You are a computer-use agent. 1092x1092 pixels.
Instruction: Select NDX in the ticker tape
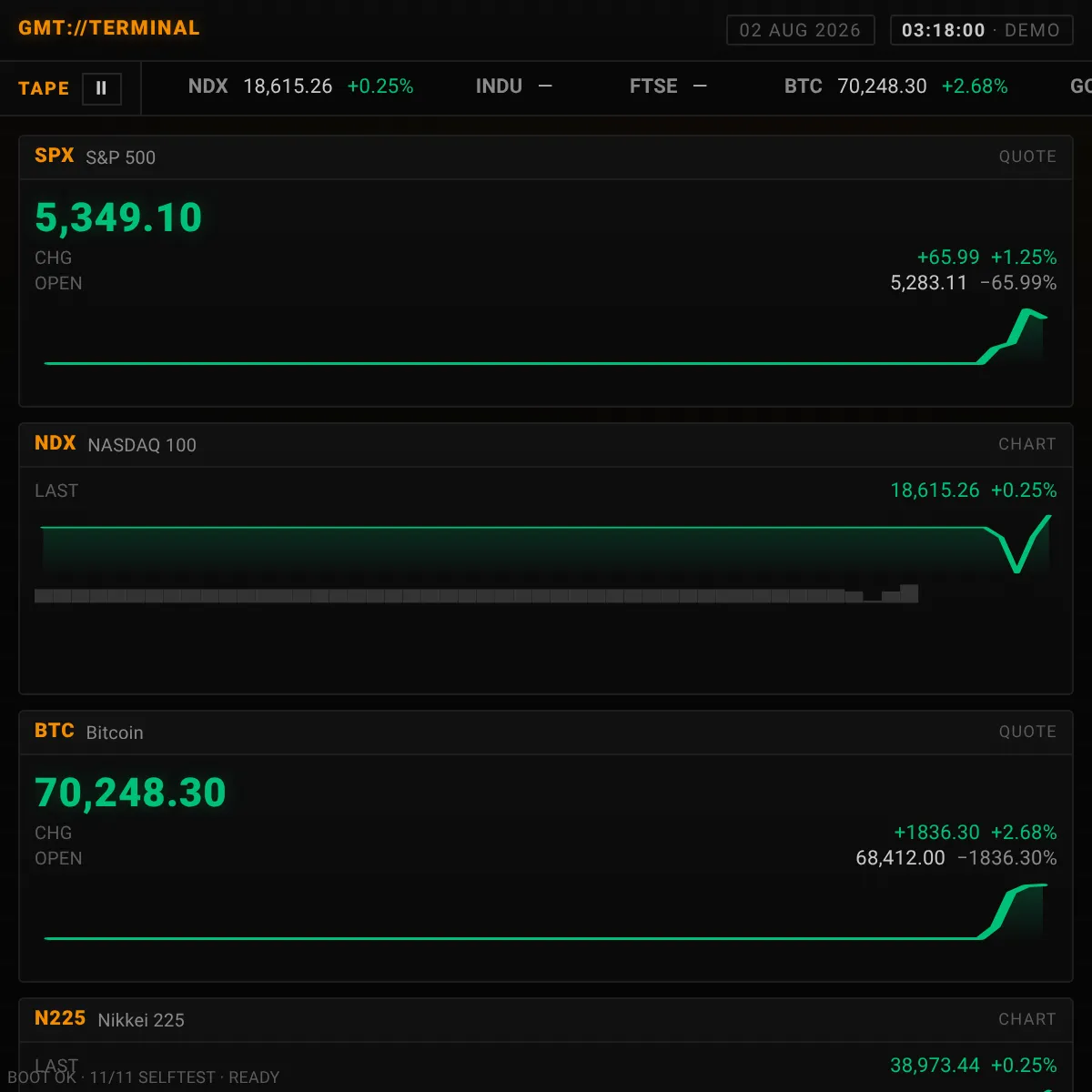[300, 86]
